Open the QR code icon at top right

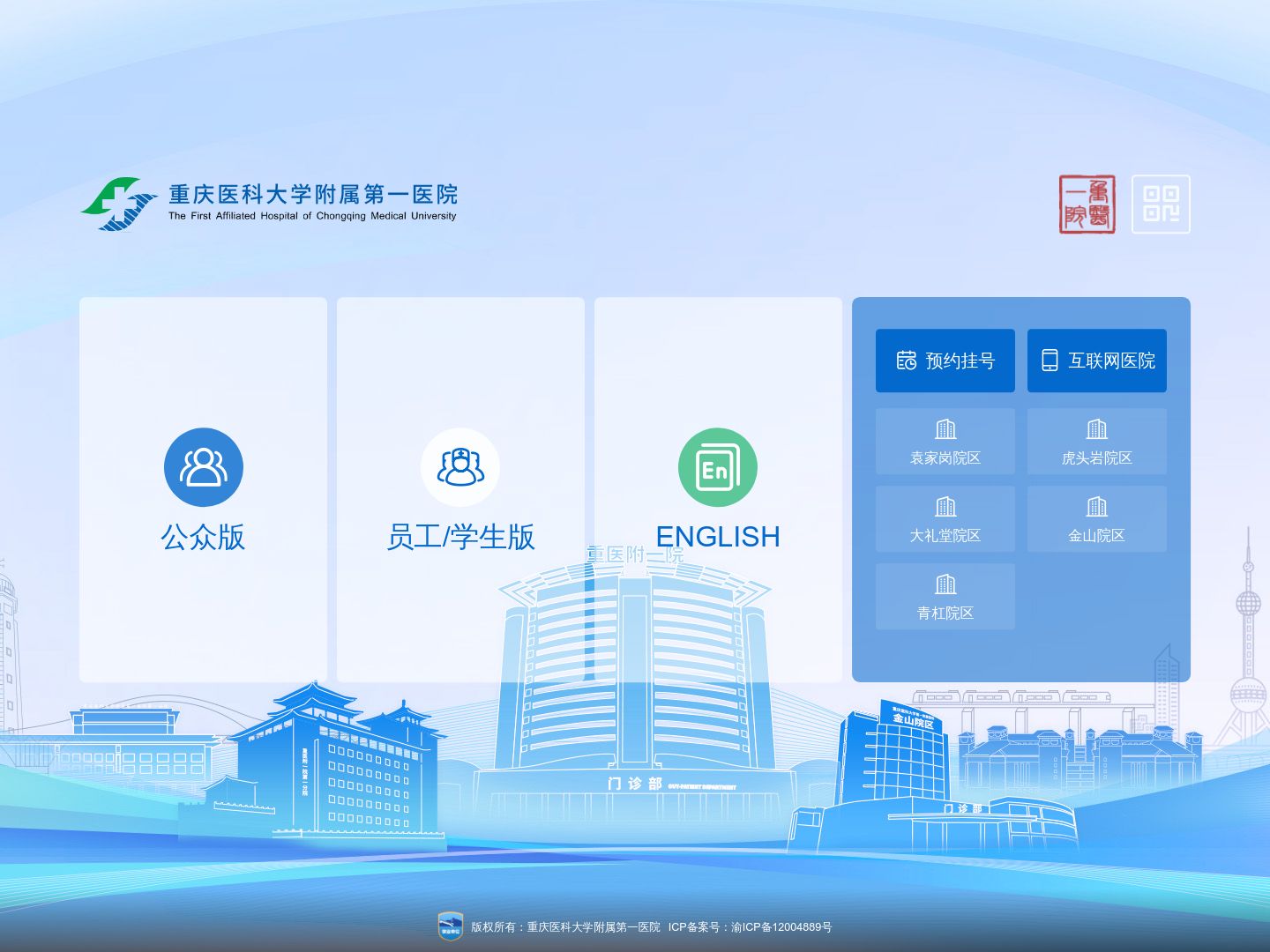click(1161, 205)
